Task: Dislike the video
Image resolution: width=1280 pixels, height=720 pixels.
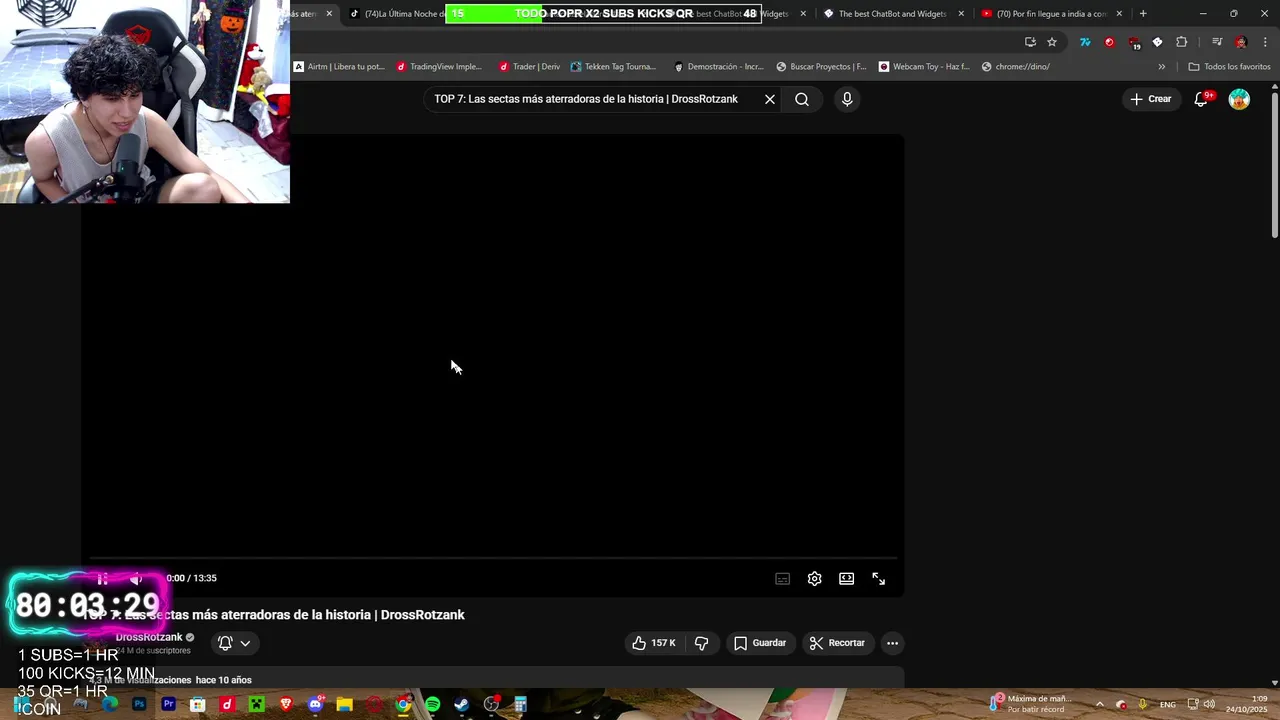Action: pos(701,643)
